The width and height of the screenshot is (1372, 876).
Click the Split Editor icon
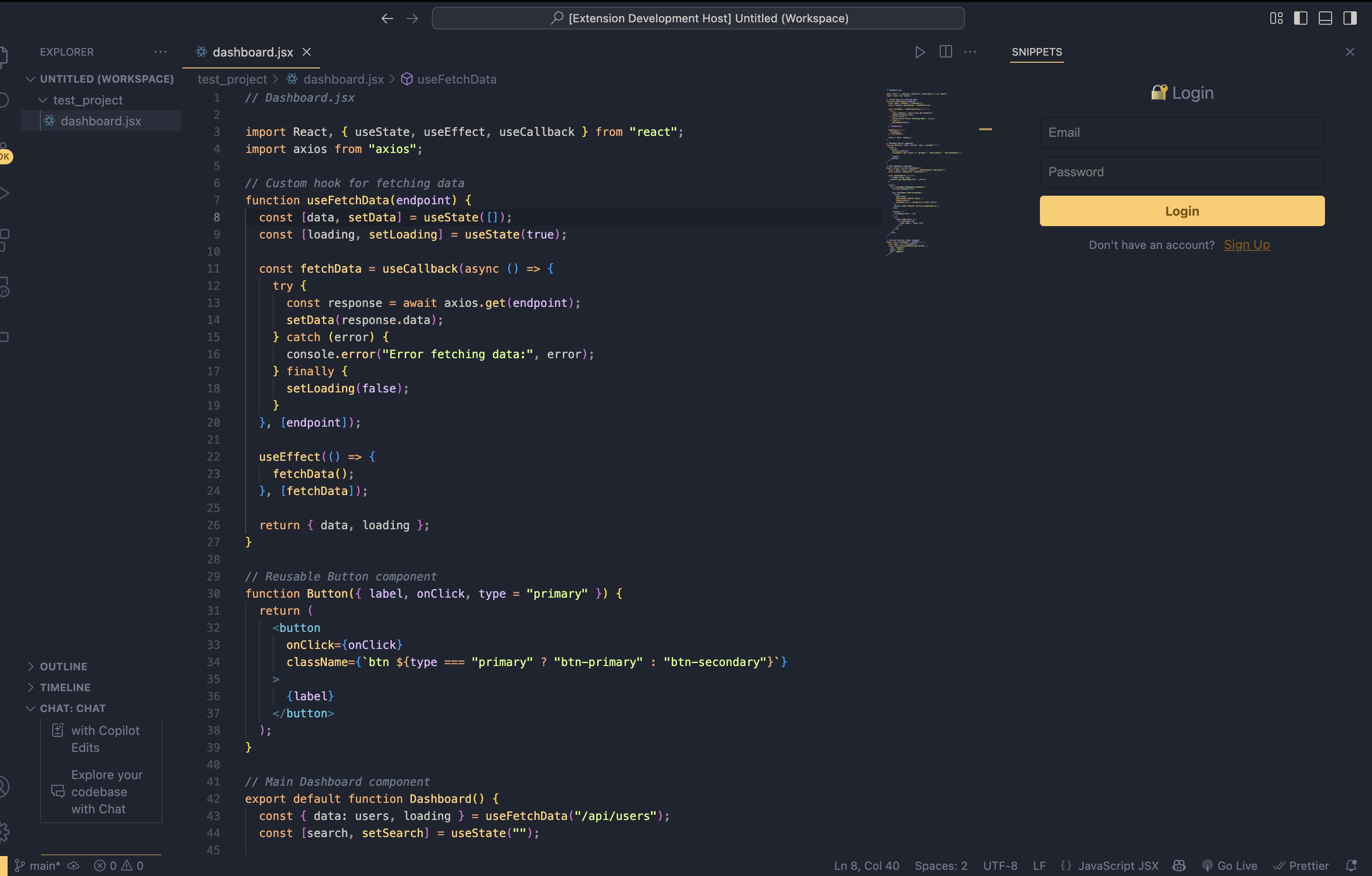tap(945, 52)
